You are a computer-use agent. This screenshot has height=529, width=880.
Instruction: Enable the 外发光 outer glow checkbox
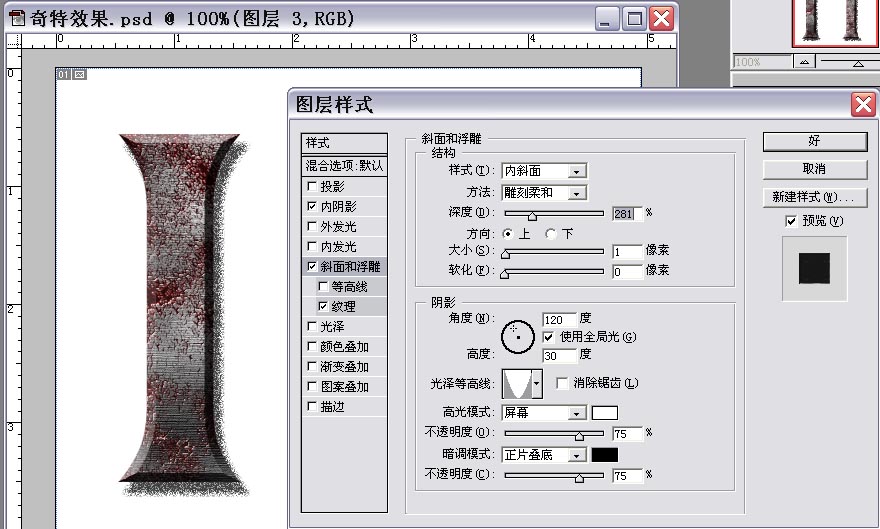coord(312,226)
